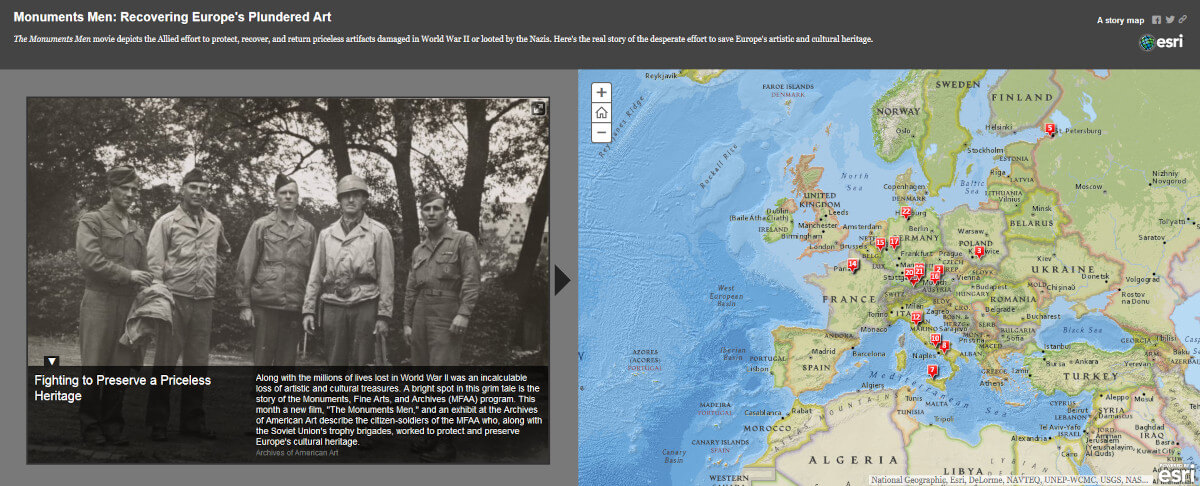
Task: Reset map to home extent
Action: 601,112
